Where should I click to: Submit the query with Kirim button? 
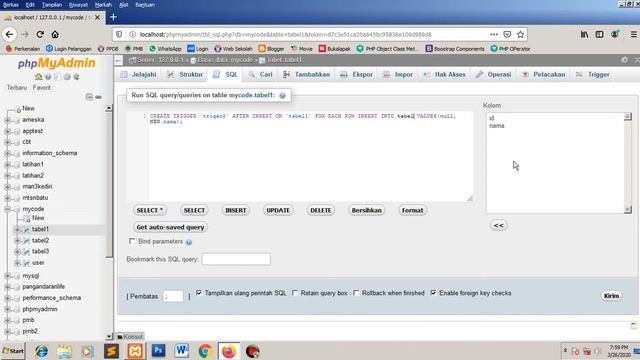tap(611, 296)
